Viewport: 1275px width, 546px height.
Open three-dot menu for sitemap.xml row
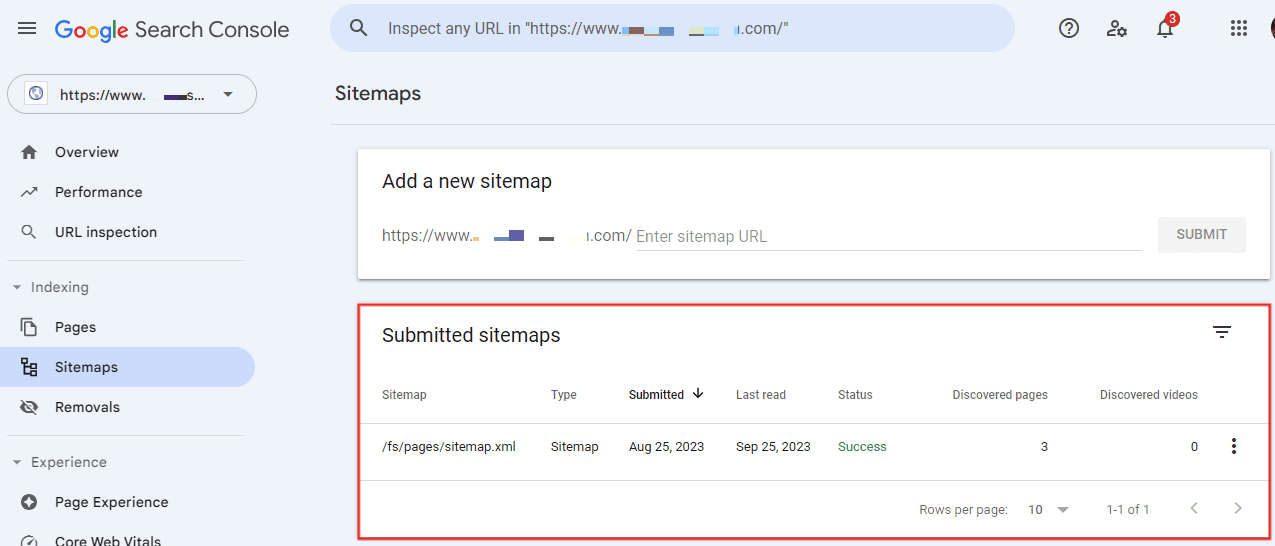1234,446
